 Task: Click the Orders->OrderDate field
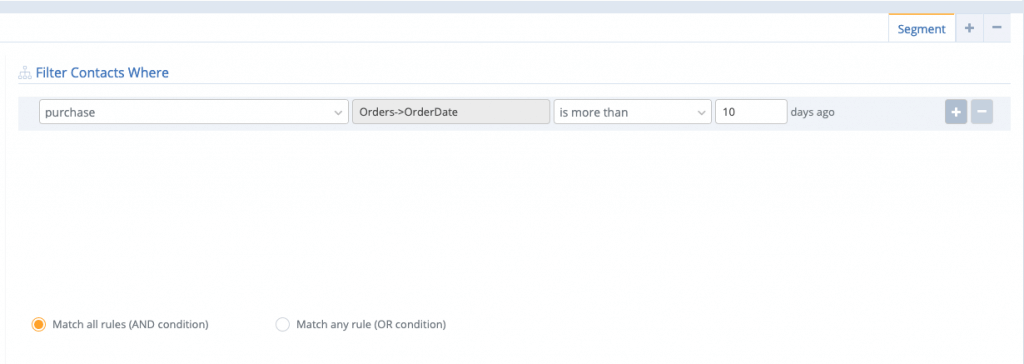[451, 112]
